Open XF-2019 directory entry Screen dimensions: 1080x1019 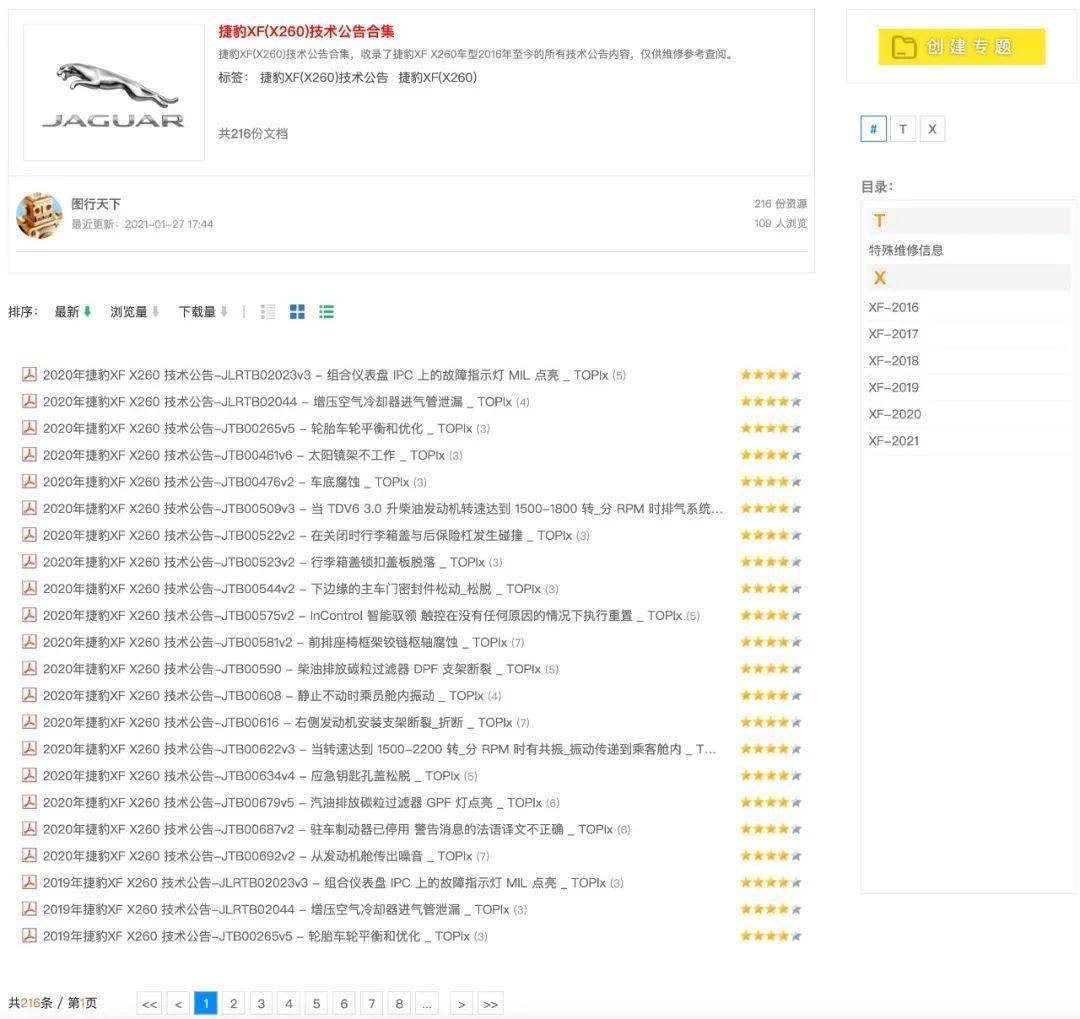coord(893,387)
